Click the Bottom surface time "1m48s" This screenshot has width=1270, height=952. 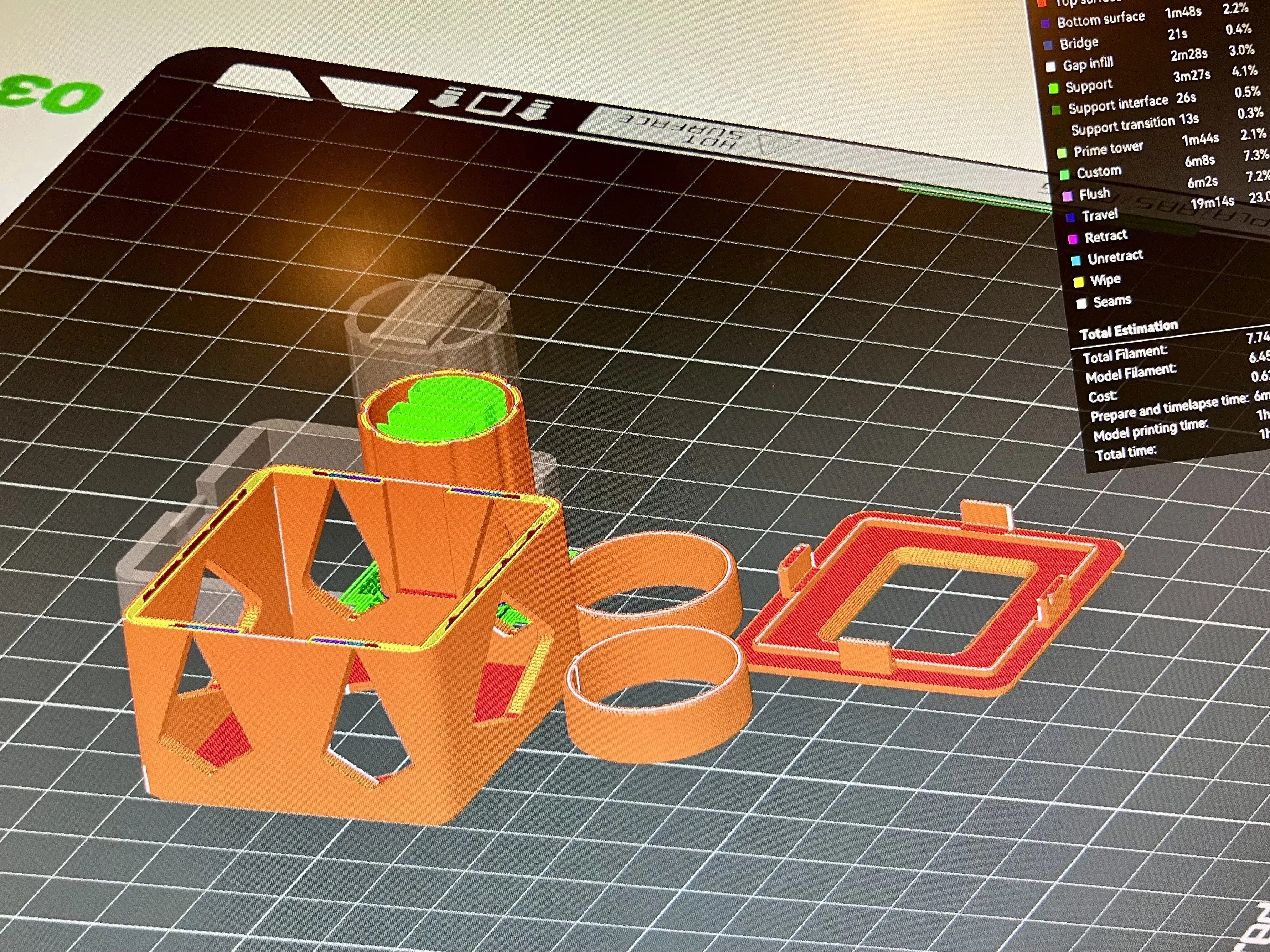1183,12
